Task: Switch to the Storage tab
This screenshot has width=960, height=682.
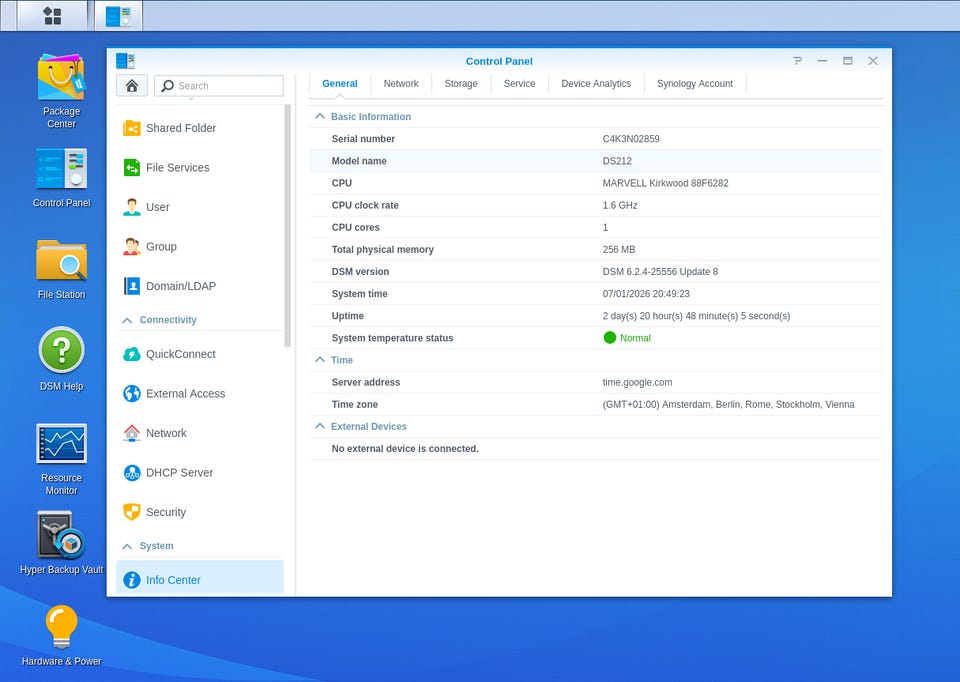Action: click(x=461, y=84)
